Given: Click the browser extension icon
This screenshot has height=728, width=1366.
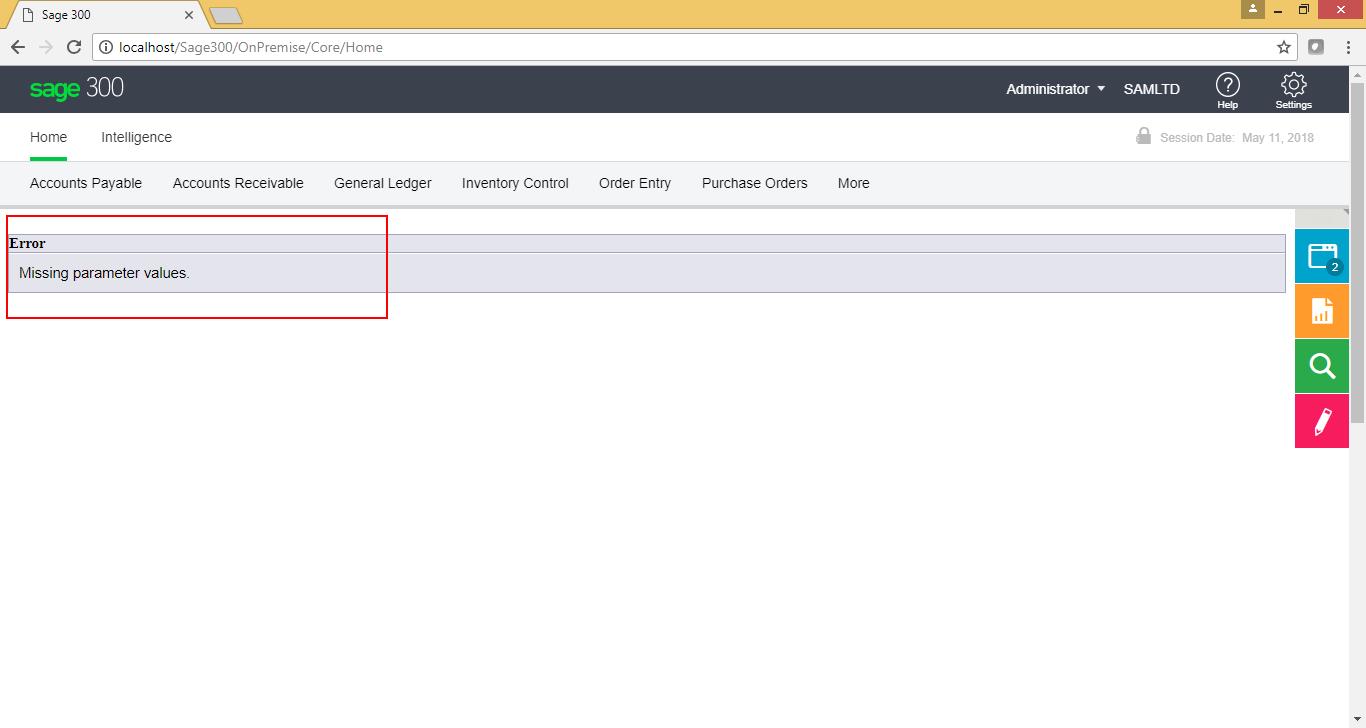Looking at the screenshot, I should (x=1317, y=47).
